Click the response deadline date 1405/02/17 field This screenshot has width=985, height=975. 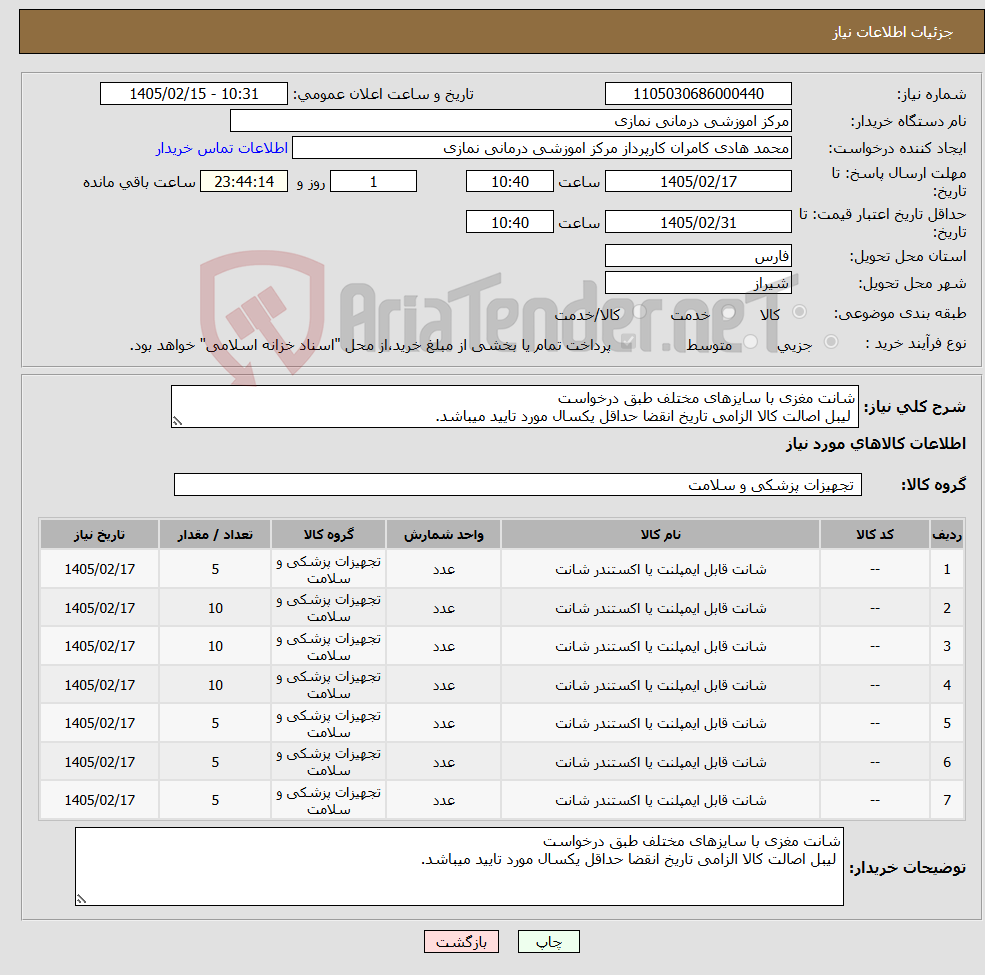698,182
